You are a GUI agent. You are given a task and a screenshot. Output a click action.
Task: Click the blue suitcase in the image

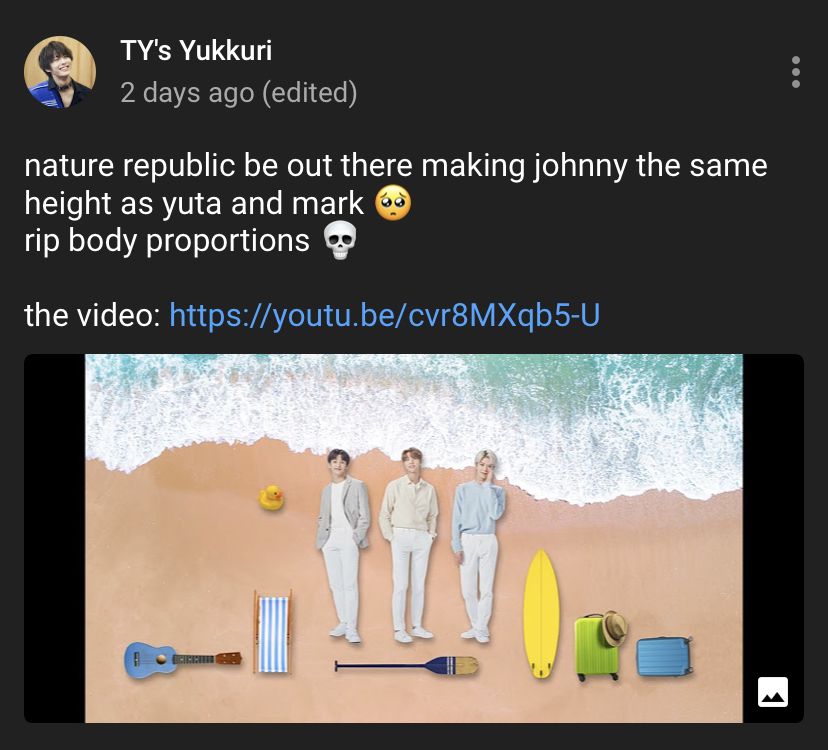pyautogui.click(x=664, y=657)
